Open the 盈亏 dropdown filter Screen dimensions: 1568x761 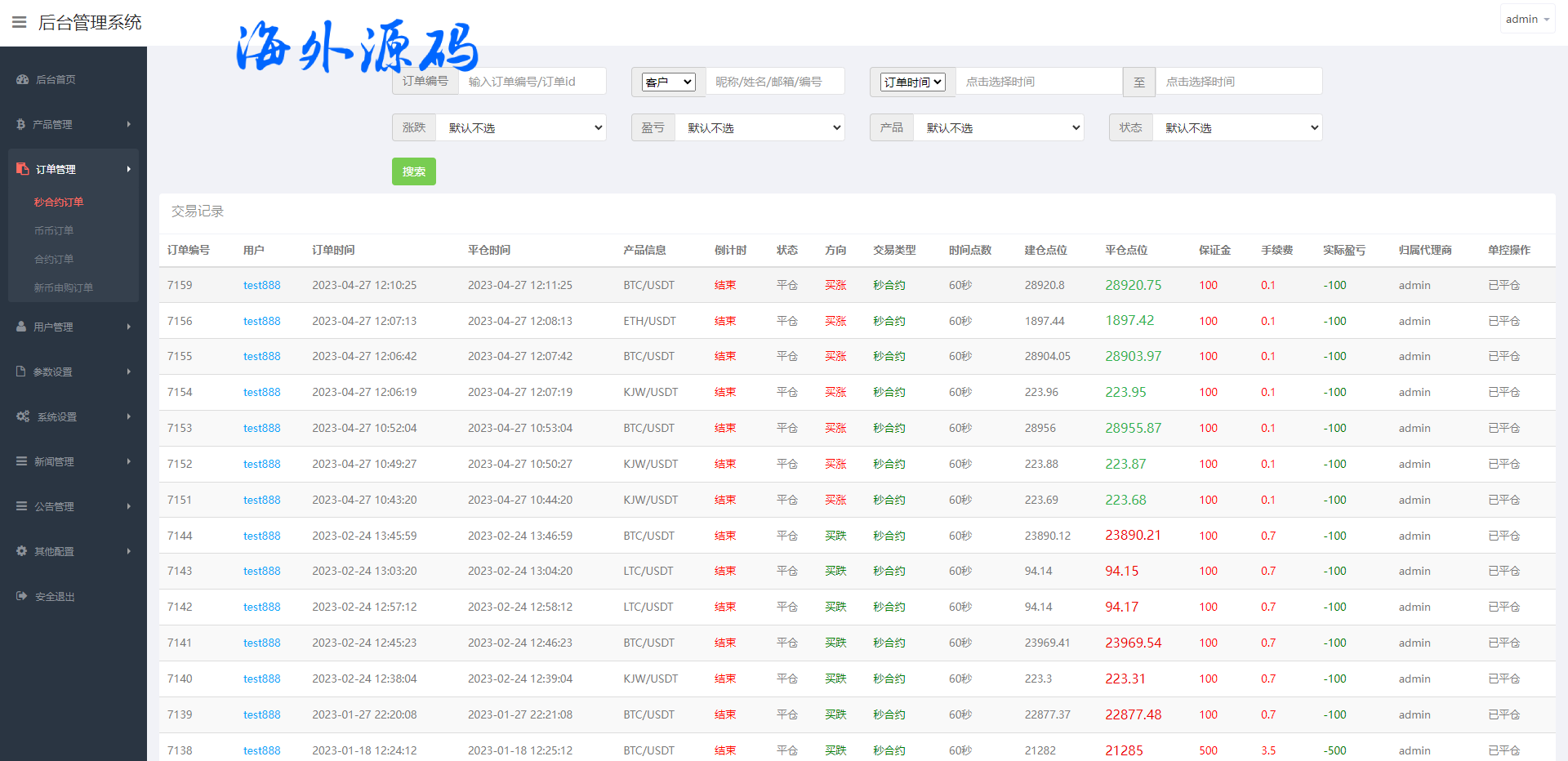pos(759,127)
